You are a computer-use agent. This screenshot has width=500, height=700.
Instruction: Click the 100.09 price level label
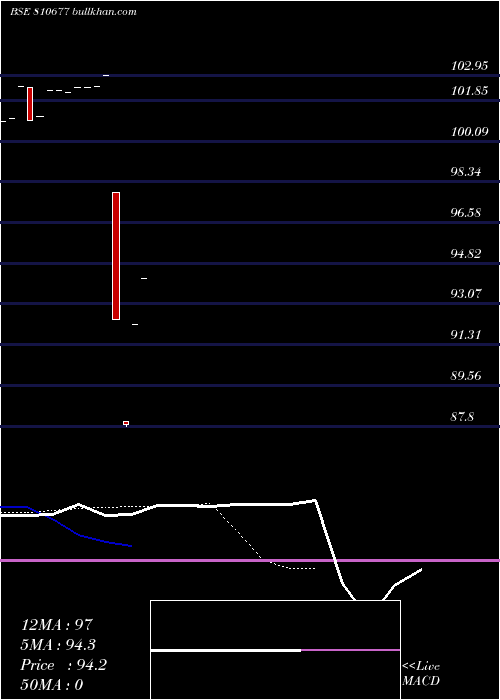tap(469, 132)
